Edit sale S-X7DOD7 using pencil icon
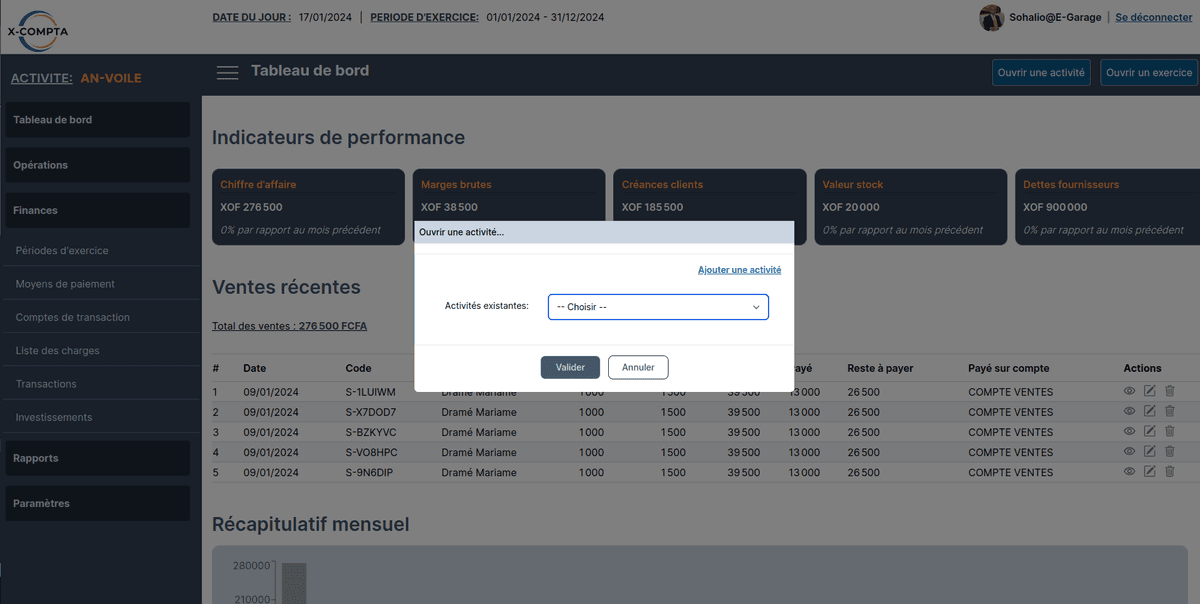1200x604 pixels. pos(1149,411)
